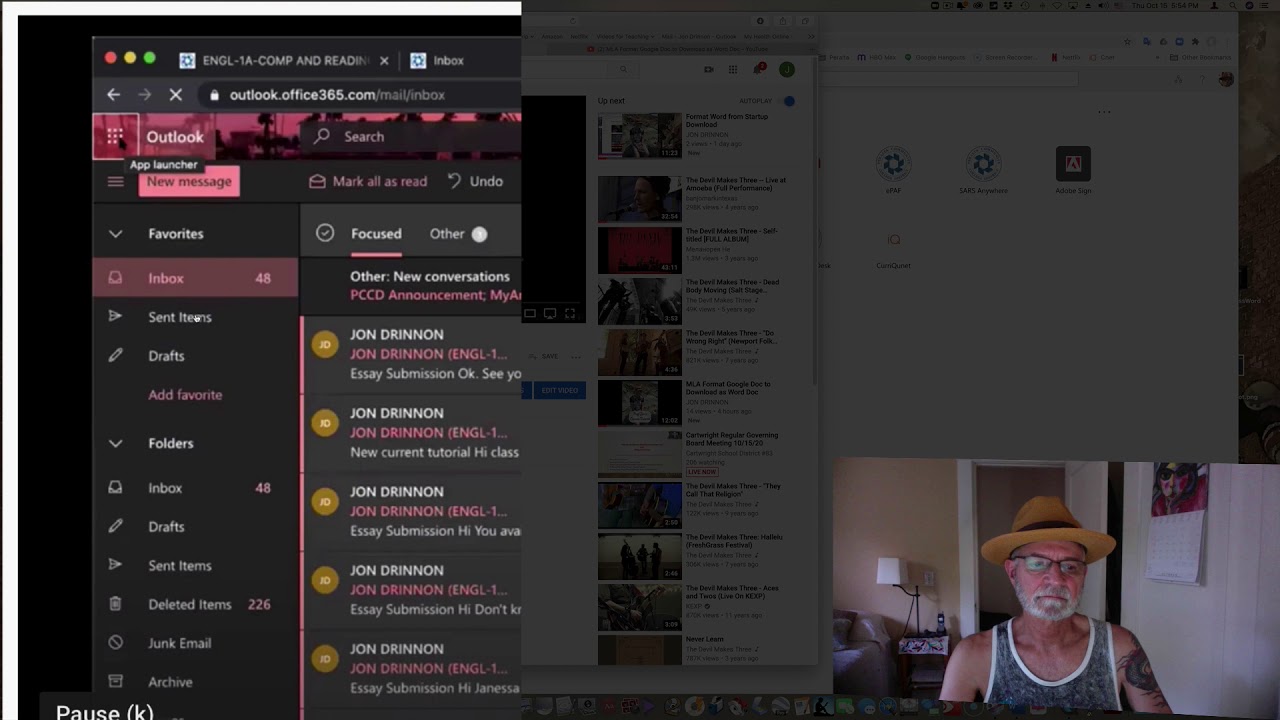
Task: Open SARS Anywhere shortcut in Chrome
Action: pyautogui.click(x=983, y=170)
